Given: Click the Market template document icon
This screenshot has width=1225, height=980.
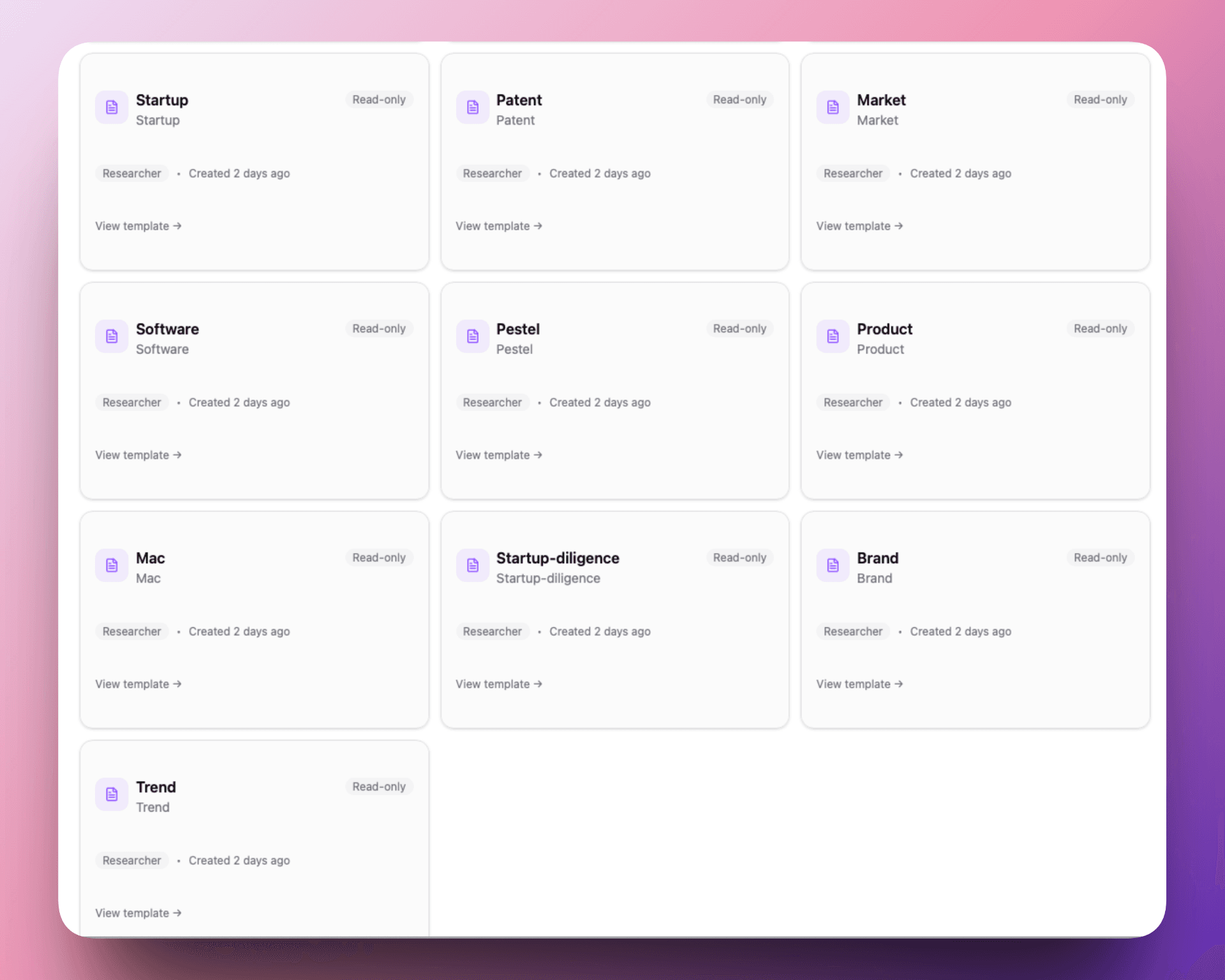Looking at the screenshot, I should pyautogui.click(x=833, y=108).
